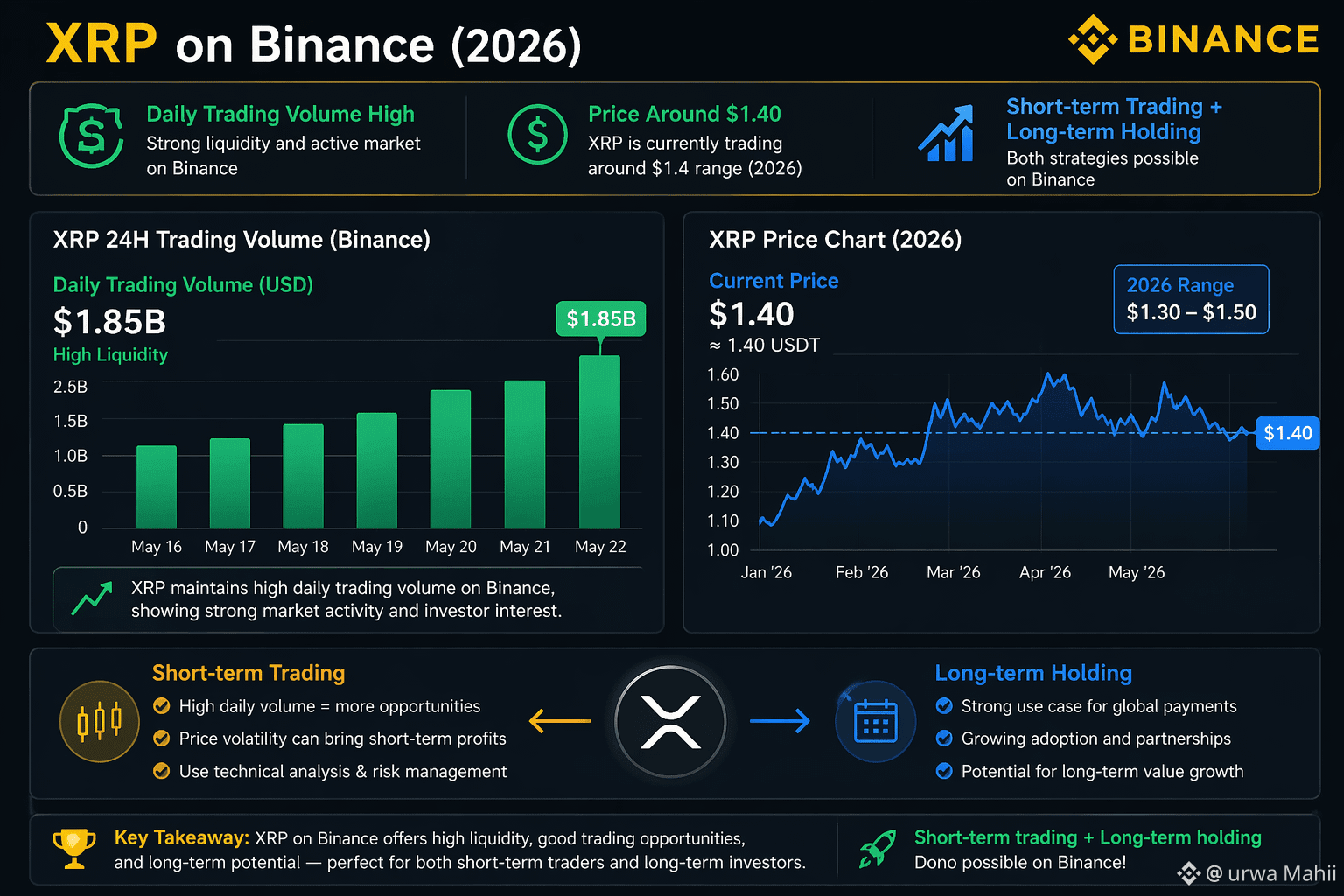Screen dimensions: 1344x896
Task: Click the "May '26" axis label
Action: pos(1137,572)
